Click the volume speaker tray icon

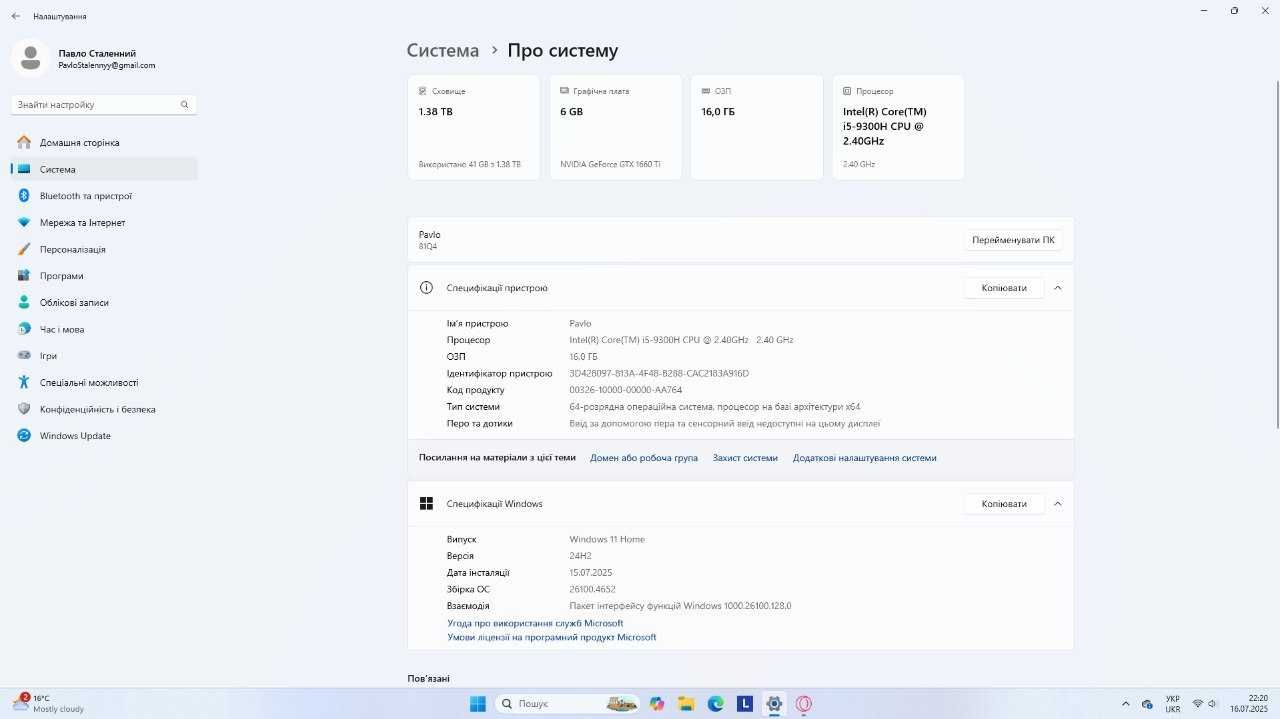click(1215, 704)
